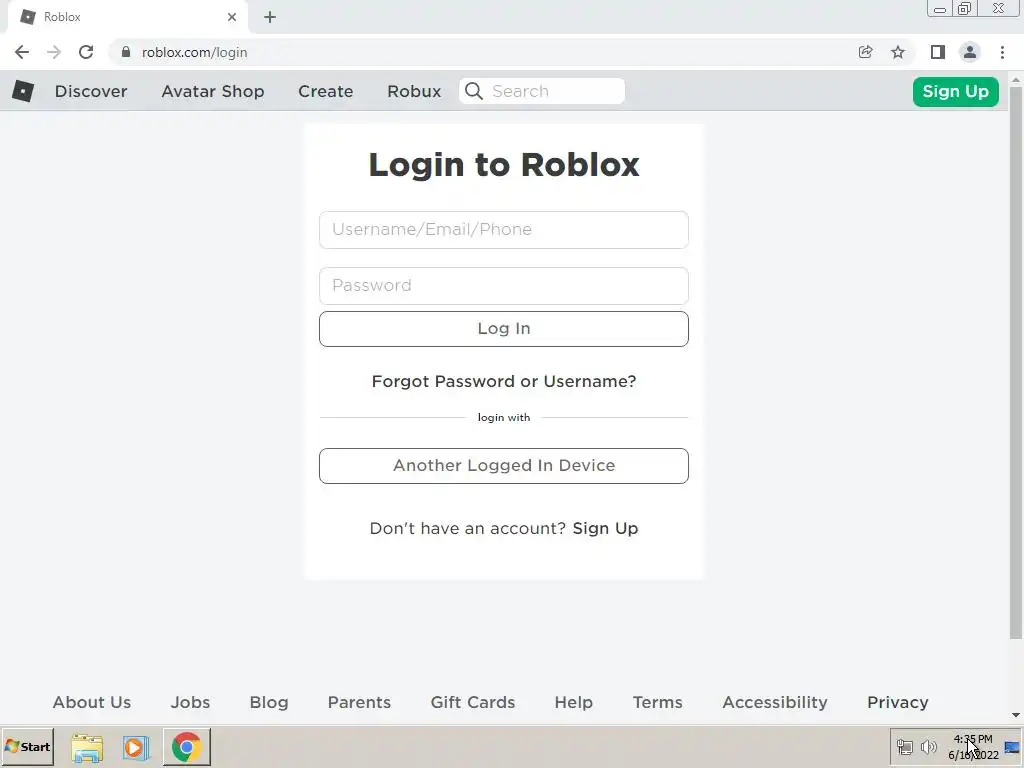1024x768 pixels.
Task: Open the Discover menu item
Action: point(91,91)
